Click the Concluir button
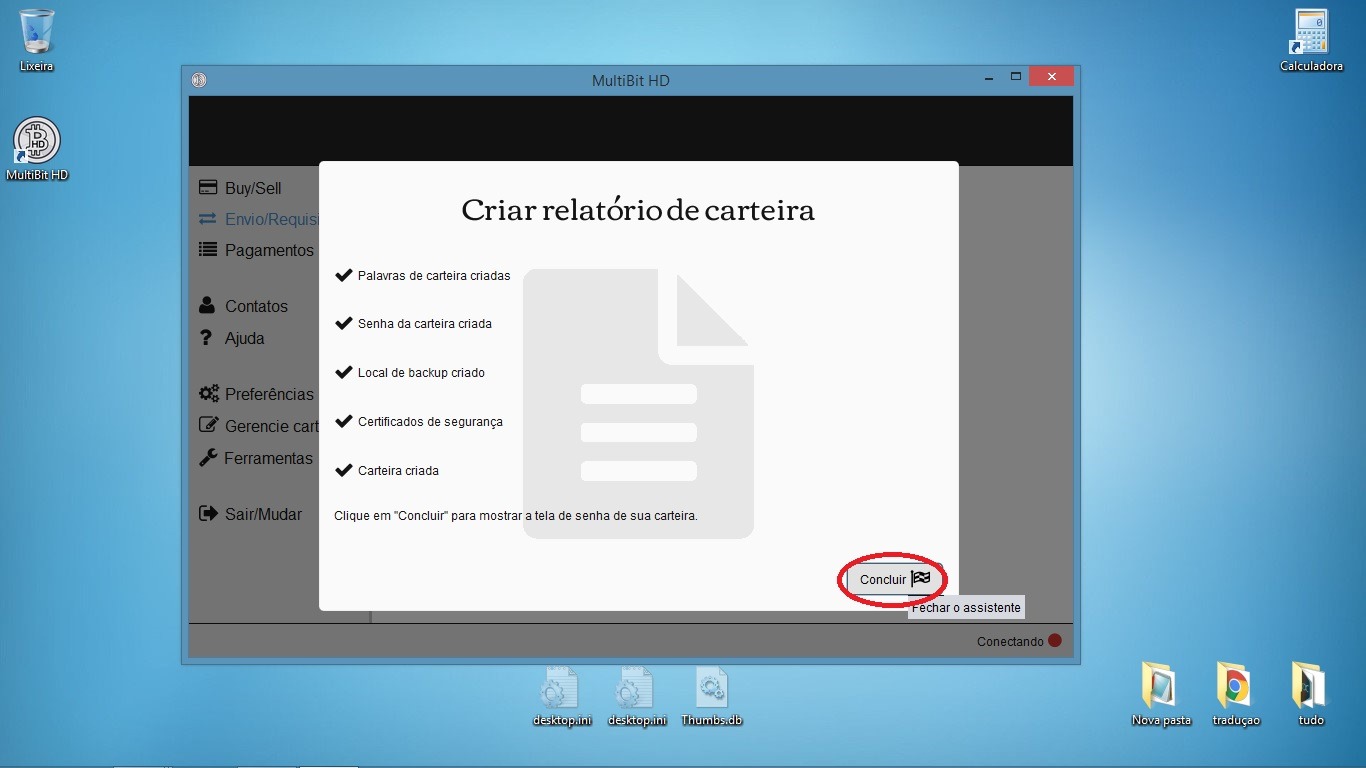The image size is (1366, 768). 893,579
